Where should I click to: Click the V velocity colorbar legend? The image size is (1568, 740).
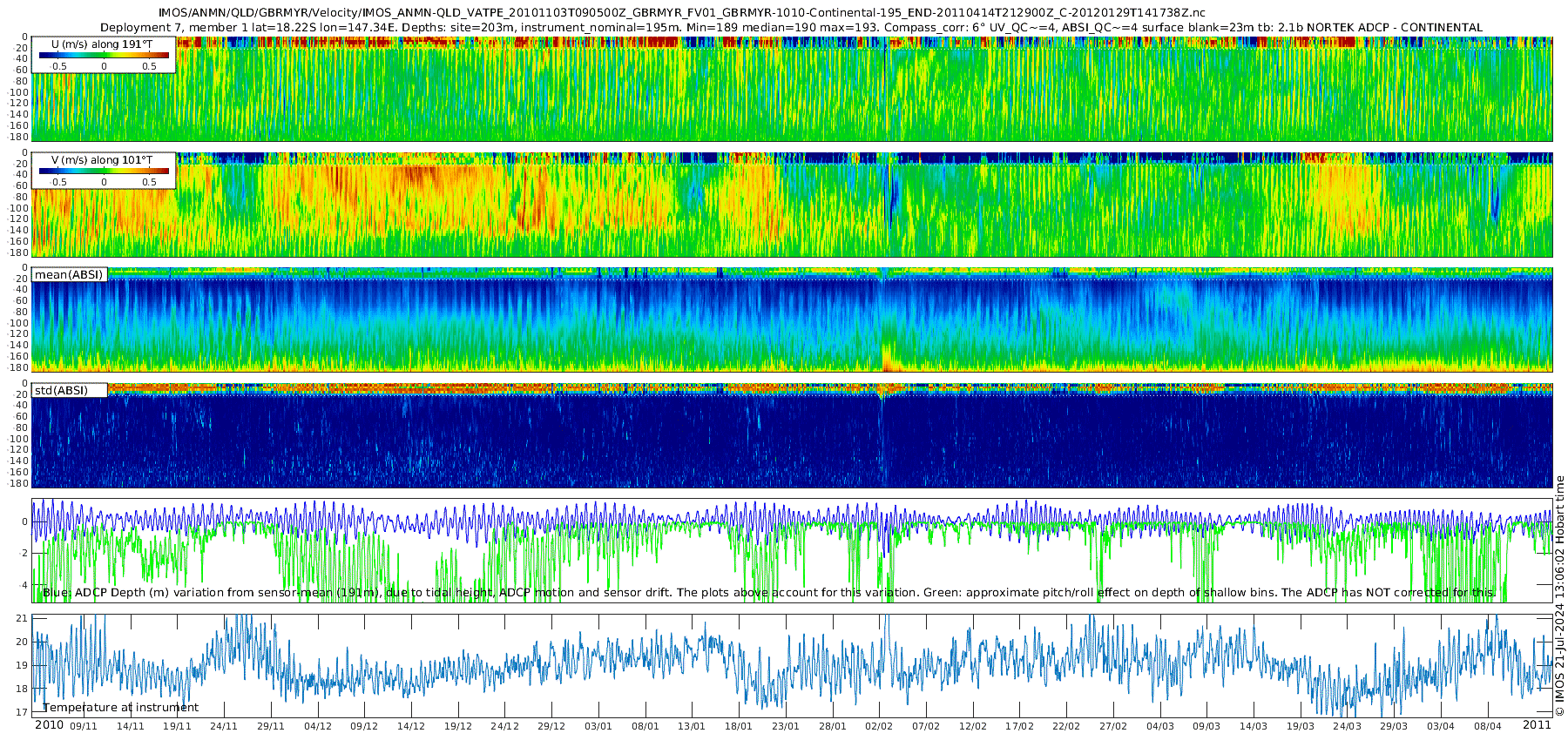tap(104, 172)
